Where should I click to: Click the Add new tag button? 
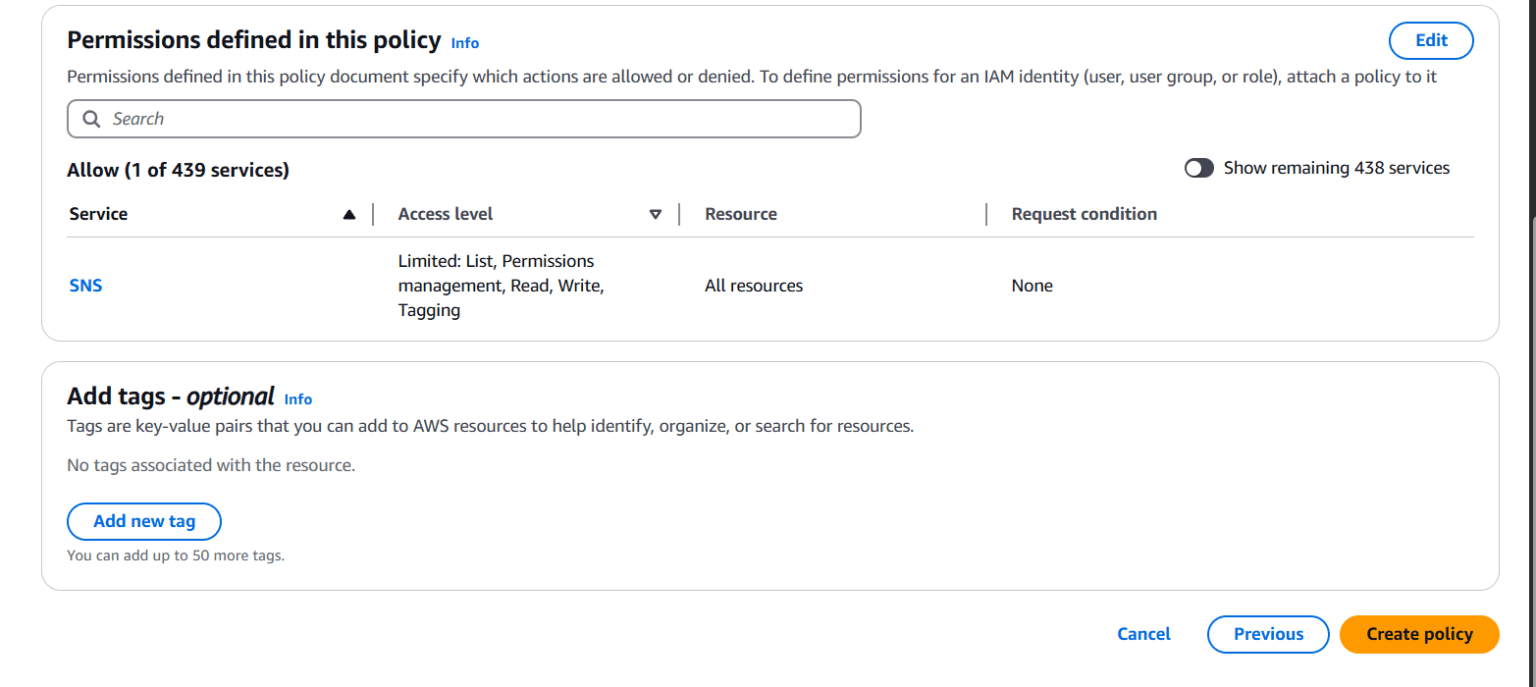coord(144,521)
